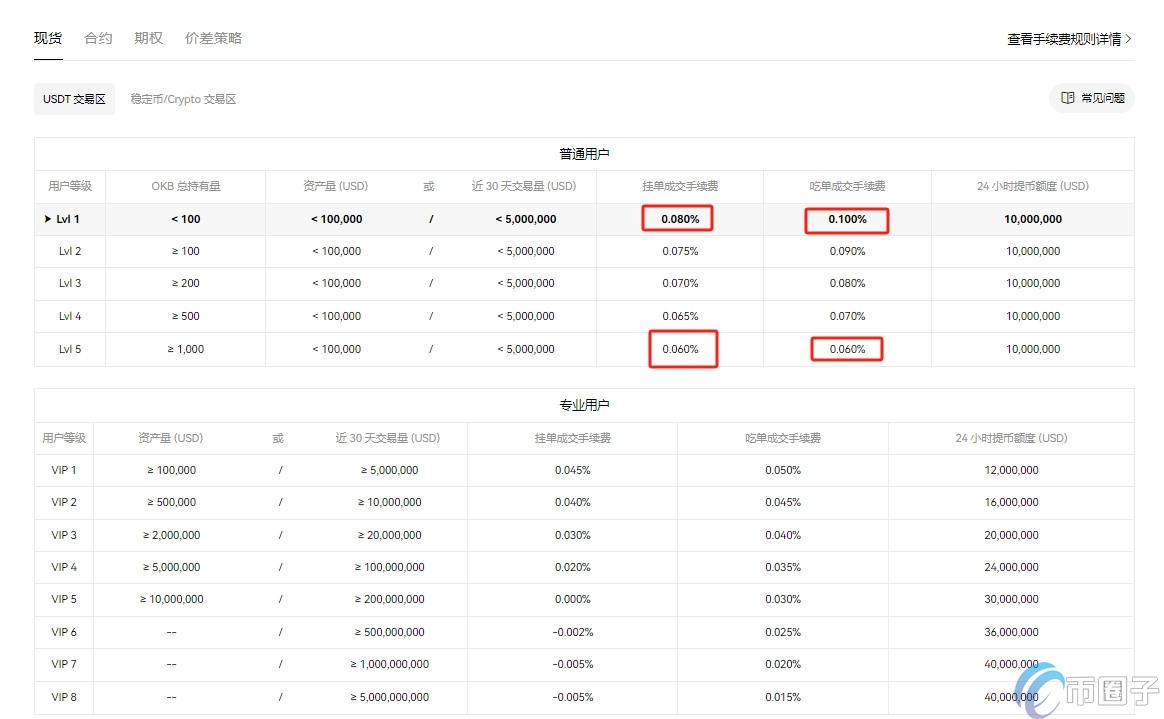Select the VIP 8 row
This screenshot has width=1164, height=719.
[63, 697]
